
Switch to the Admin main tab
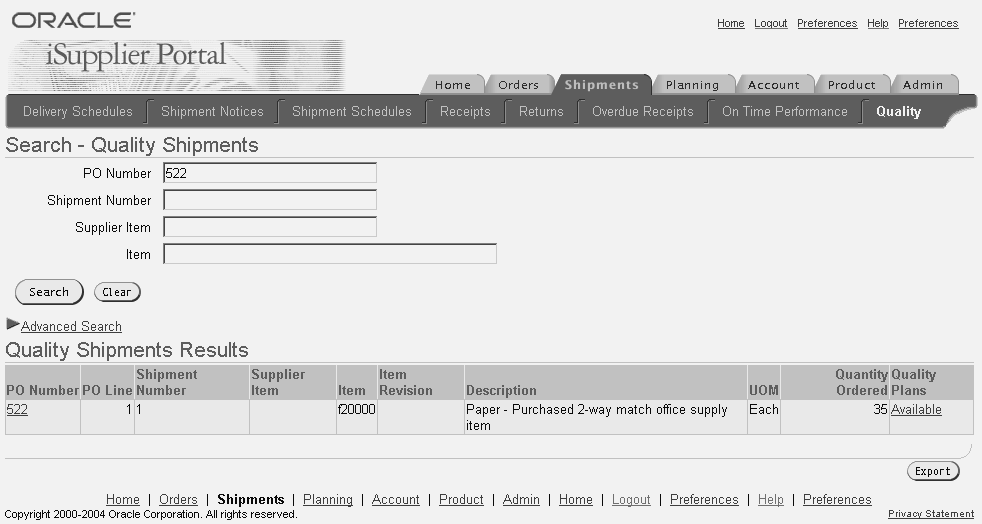(923, 85)
